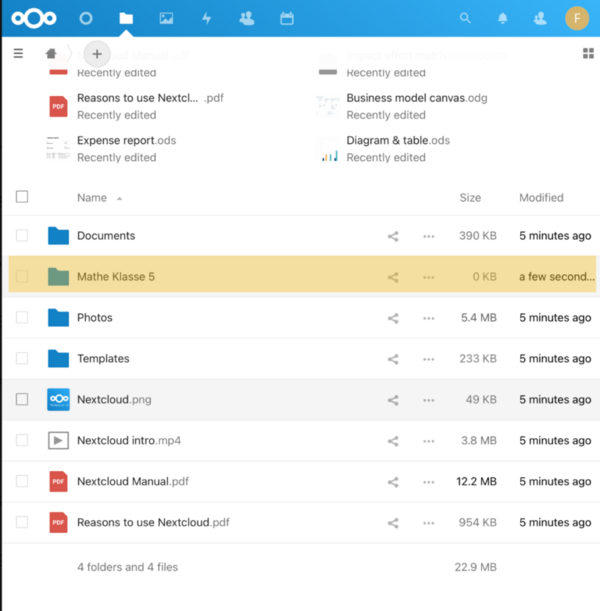Share Reasons to use Nextcloud.pdf
Viewport: 600px width, 611px height.
[x=393, y=523]
